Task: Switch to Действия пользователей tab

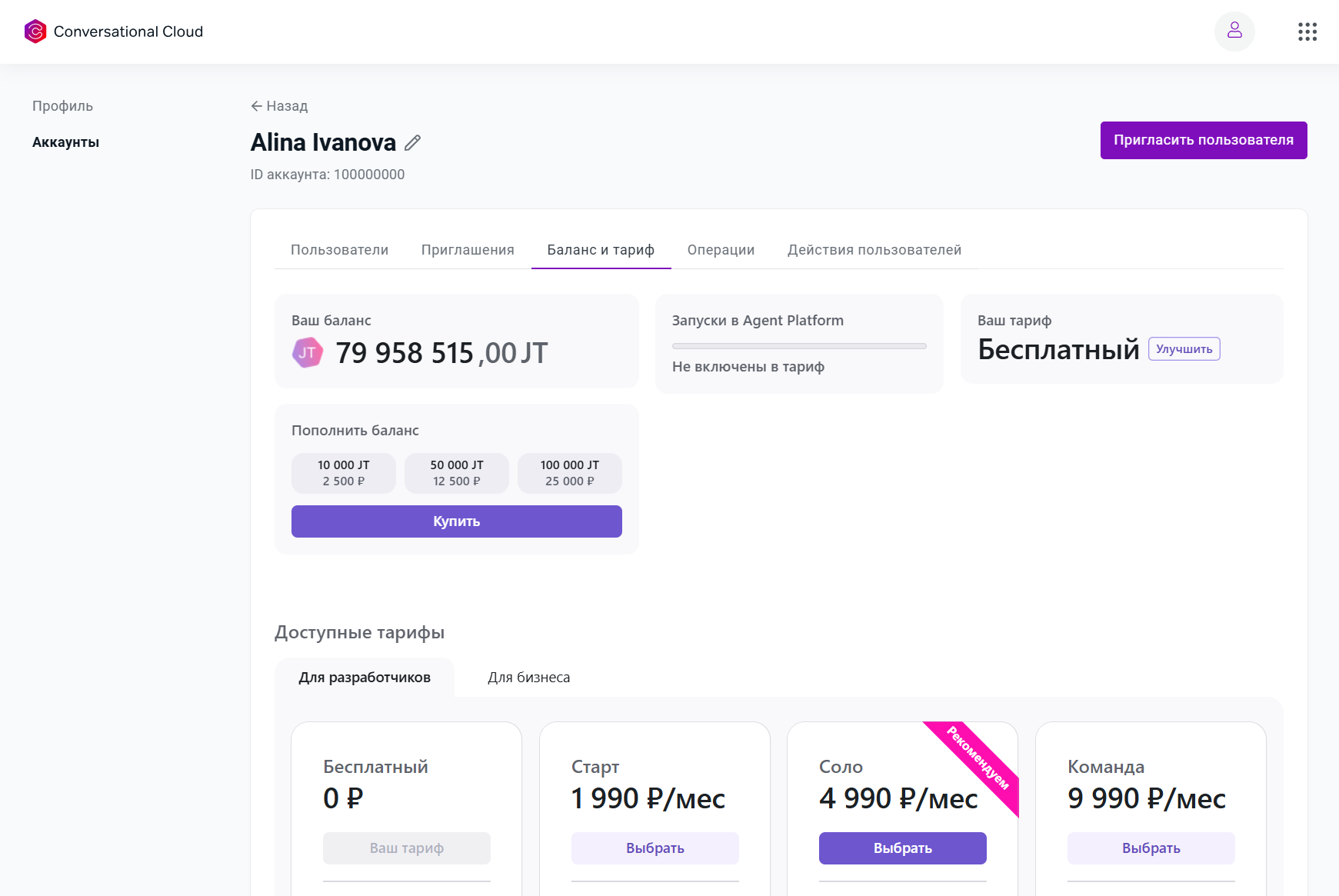Action: tap(874, 250)
